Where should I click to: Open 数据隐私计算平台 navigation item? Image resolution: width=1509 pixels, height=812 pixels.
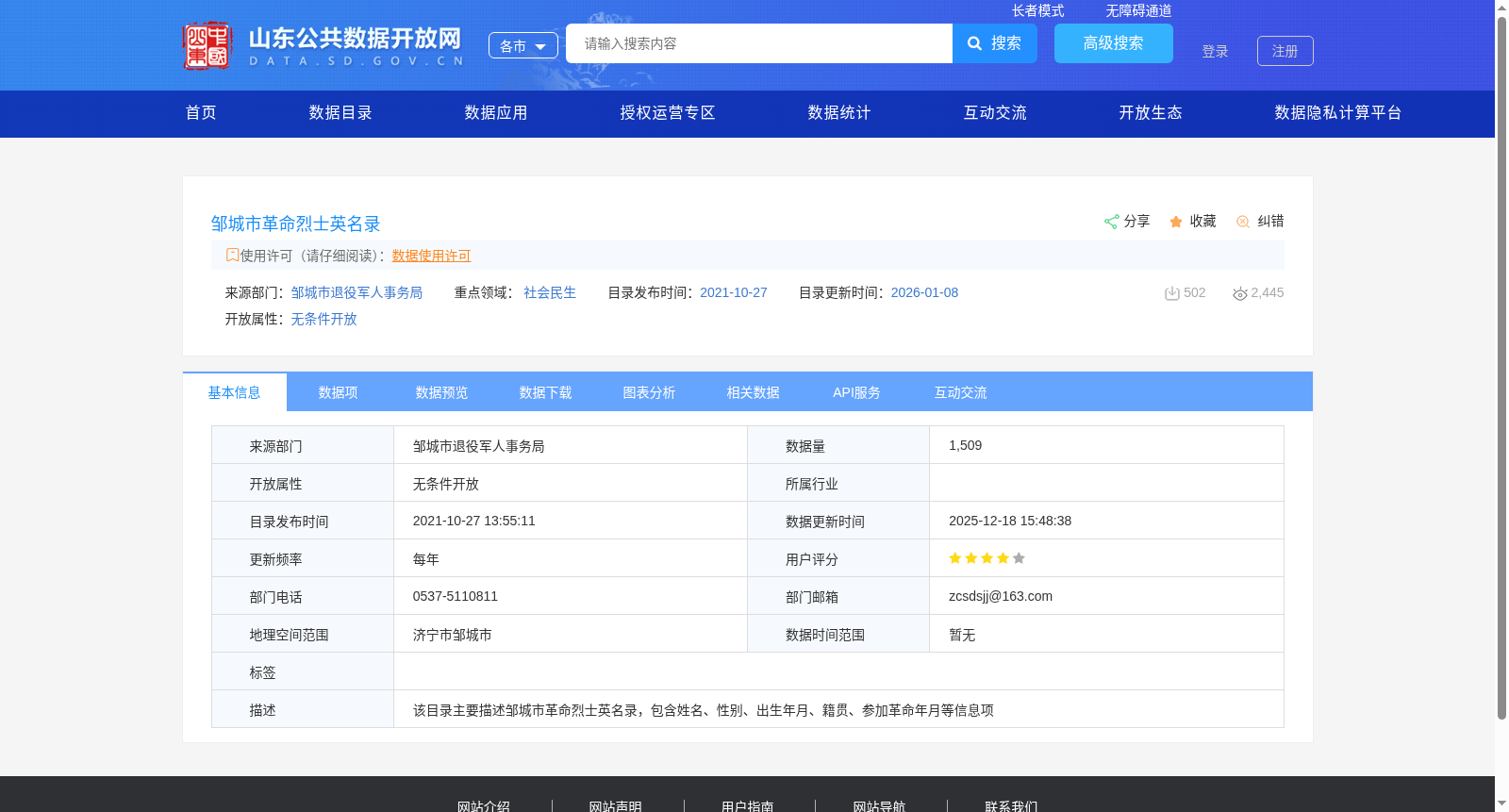click(x=1338, y=113)
